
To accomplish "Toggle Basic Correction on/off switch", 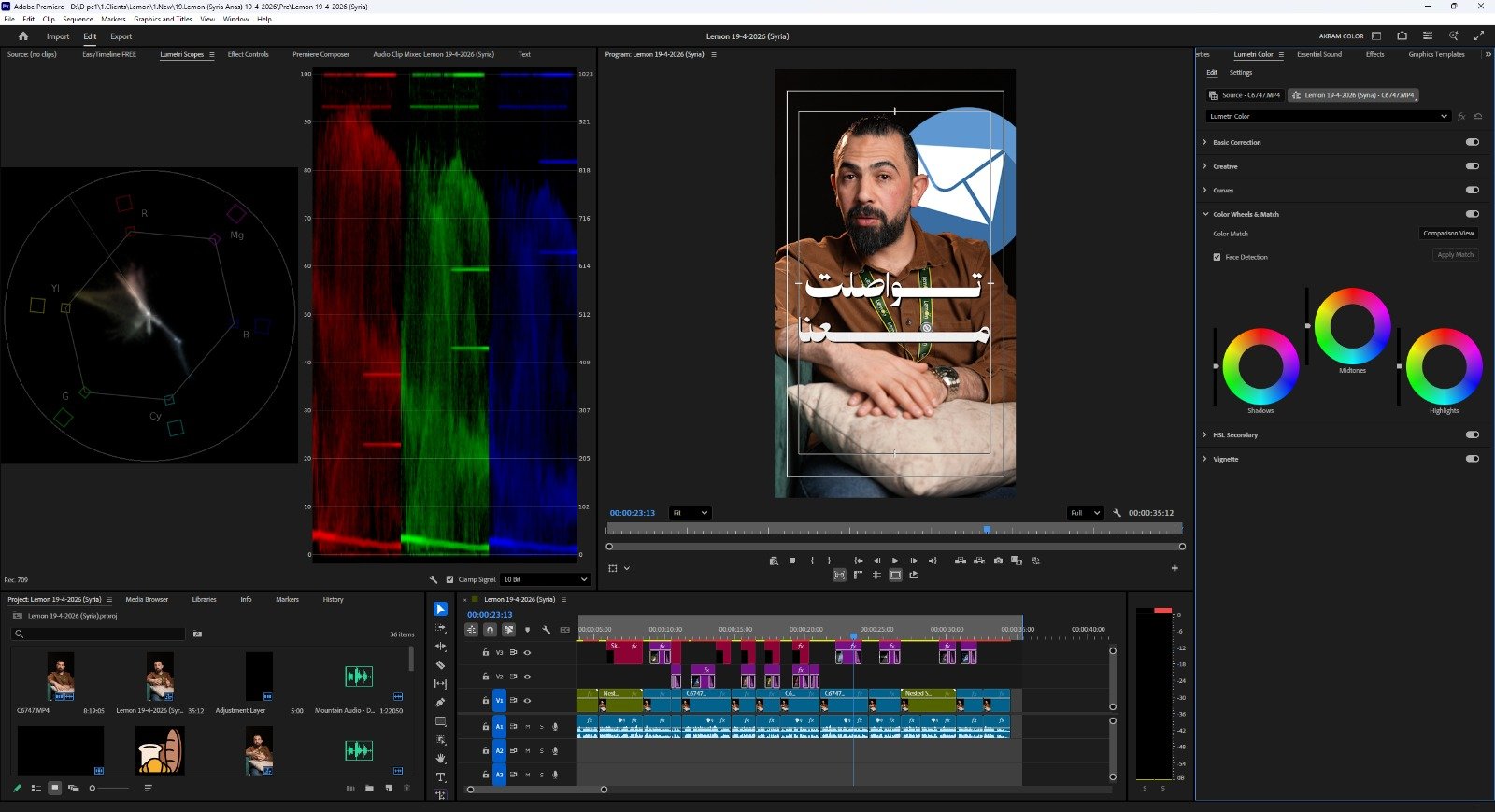I will [x=1473, y=142].
